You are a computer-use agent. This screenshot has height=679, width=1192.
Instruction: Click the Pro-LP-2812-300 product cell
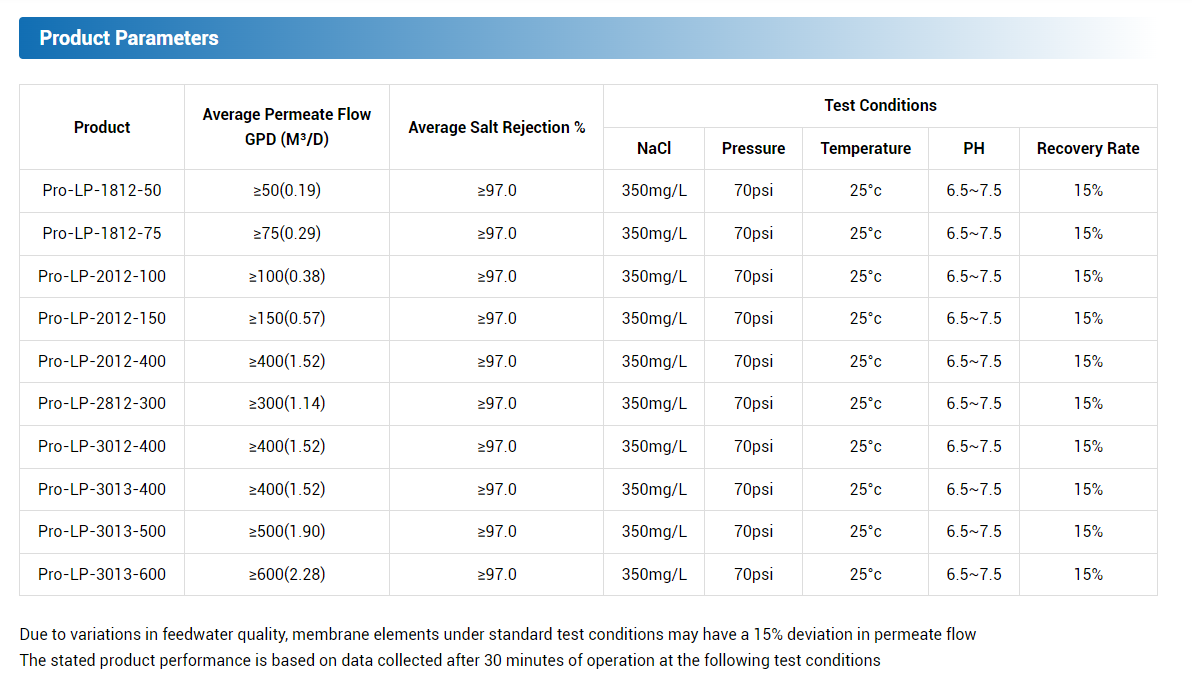(x=102, y=404)
